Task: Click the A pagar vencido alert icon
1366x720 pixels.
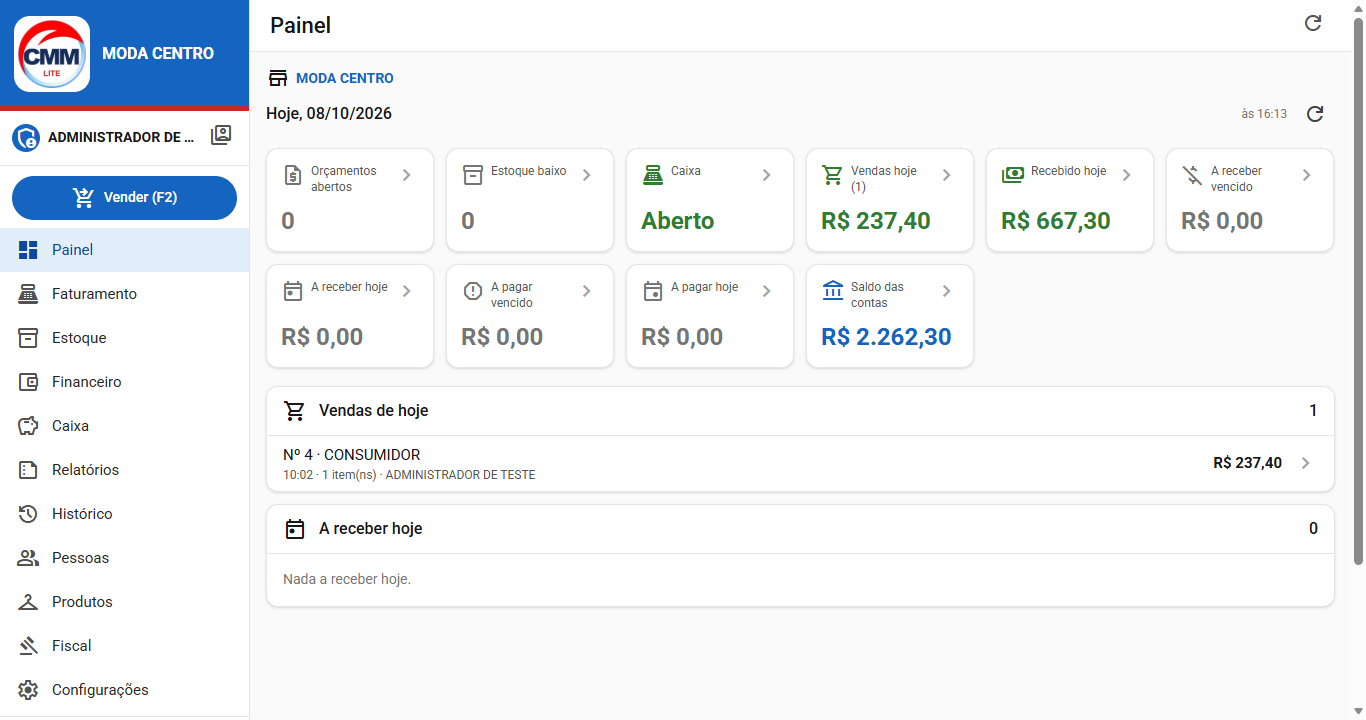Action: coord(473,291)
